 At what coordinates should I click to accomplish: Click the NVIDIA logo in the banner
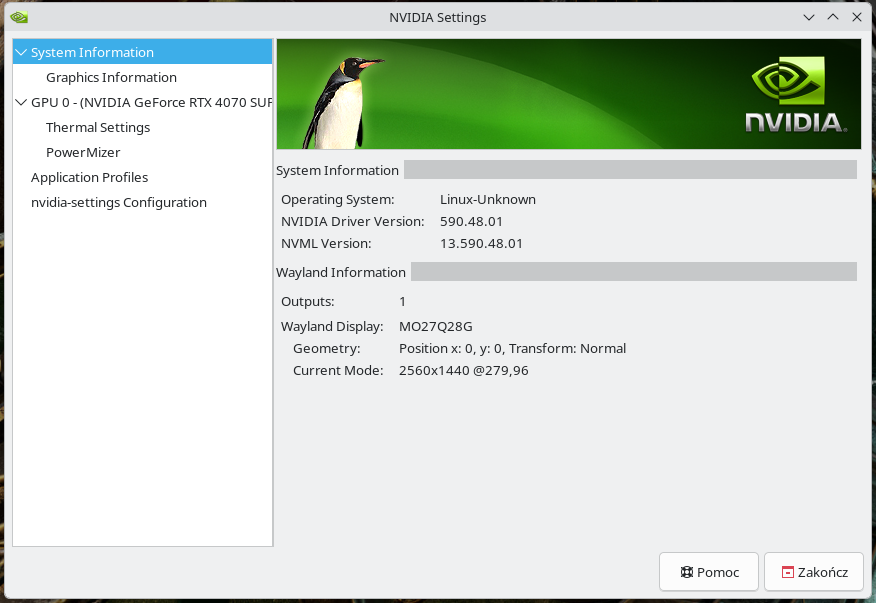coord(796,95)
